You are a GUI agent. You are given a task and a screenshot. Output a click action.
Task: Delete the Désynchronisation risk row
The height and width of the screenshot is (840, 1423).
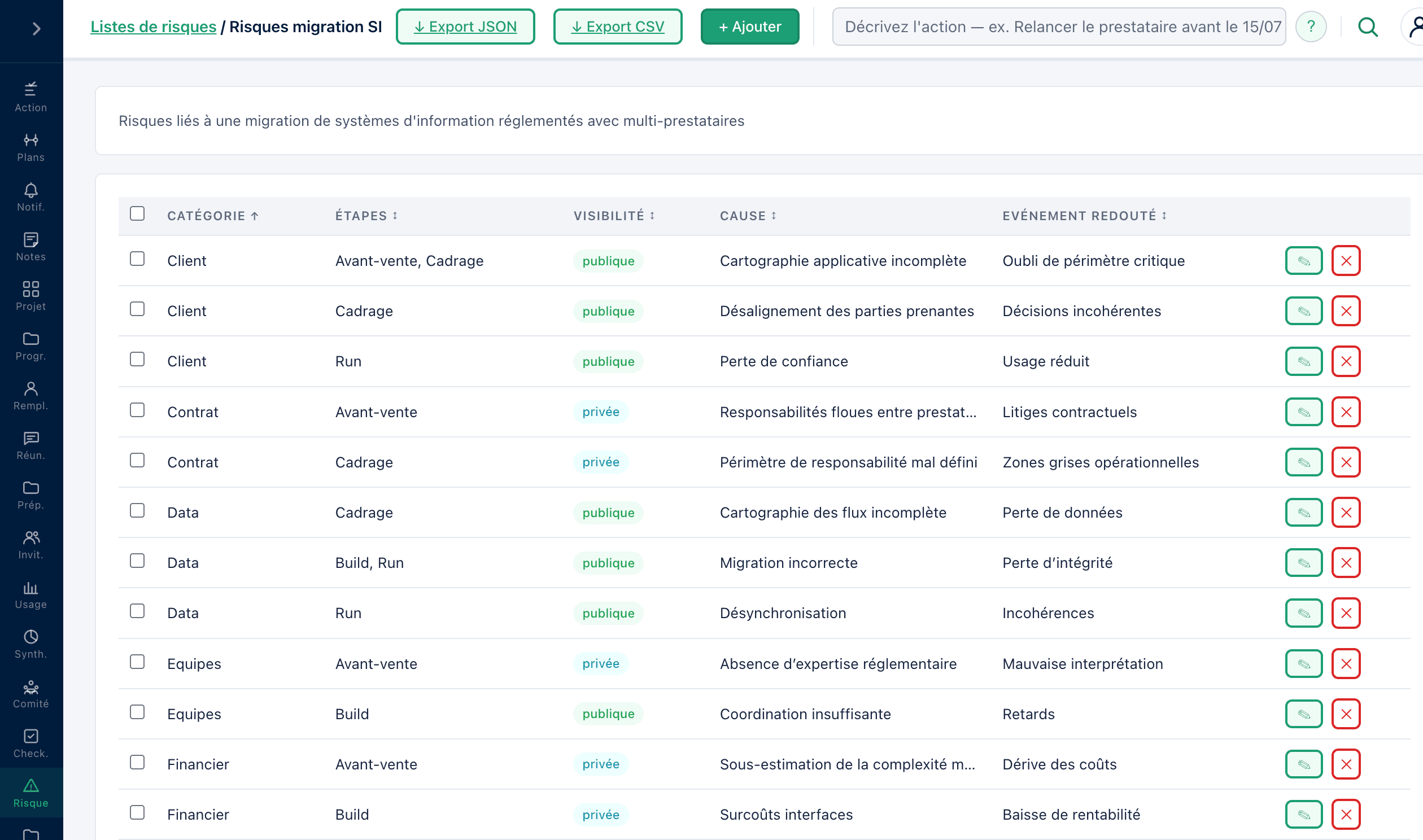coord(1346,613)
